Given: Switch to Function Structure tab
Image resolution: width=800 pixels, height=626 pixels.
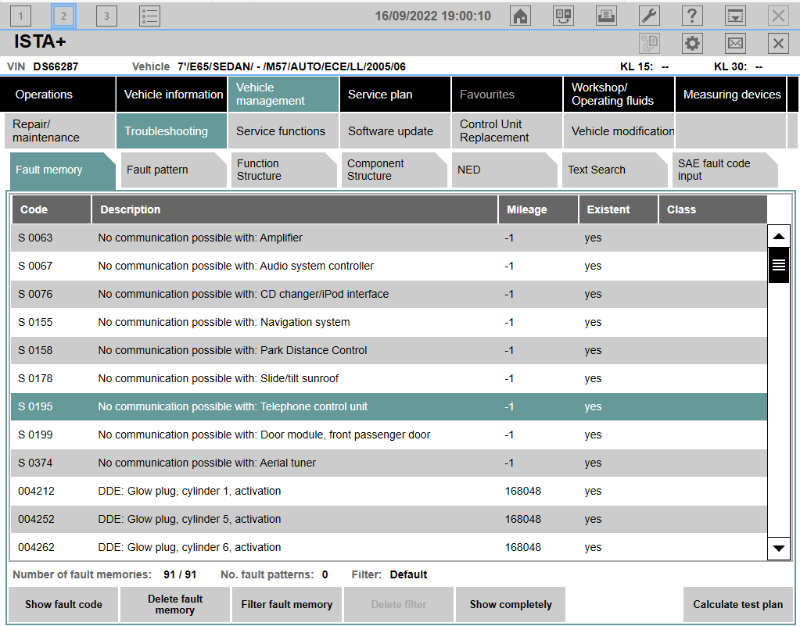Looking at the screenshot, I should click(284, 170).
